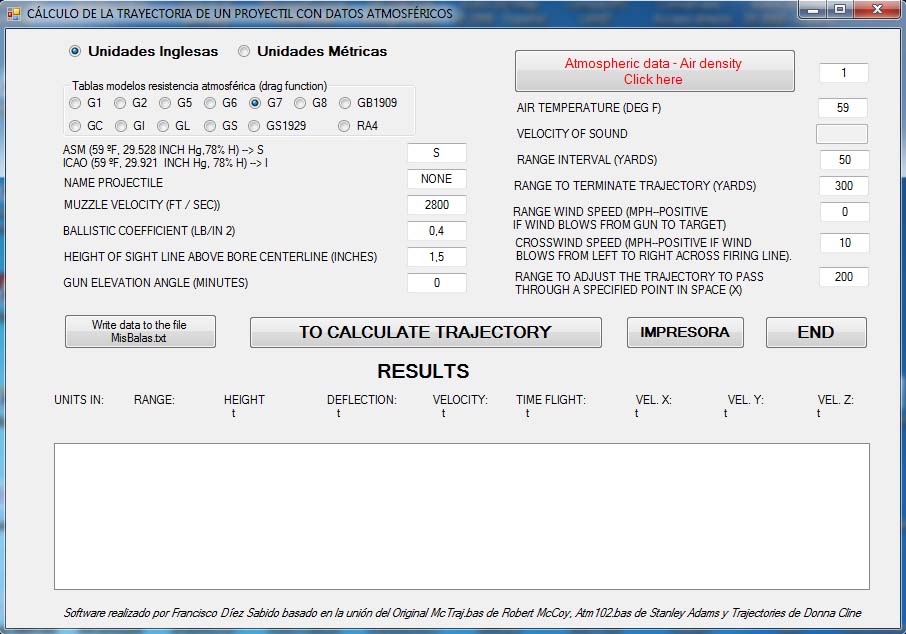Viewport: 906px width, 634px height.
Task: Focus the Ballistic Coefficient field
Action: click(x=436, y=231)
